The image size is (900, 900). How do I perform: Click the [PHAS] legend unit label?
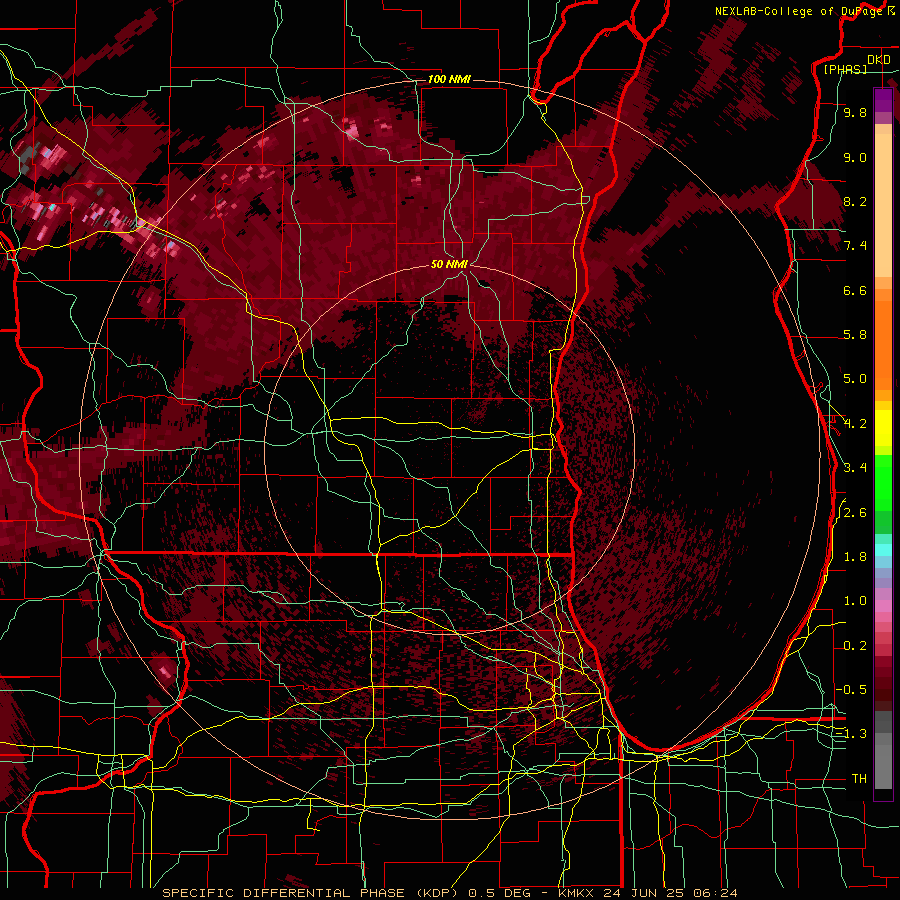point(845,70)
